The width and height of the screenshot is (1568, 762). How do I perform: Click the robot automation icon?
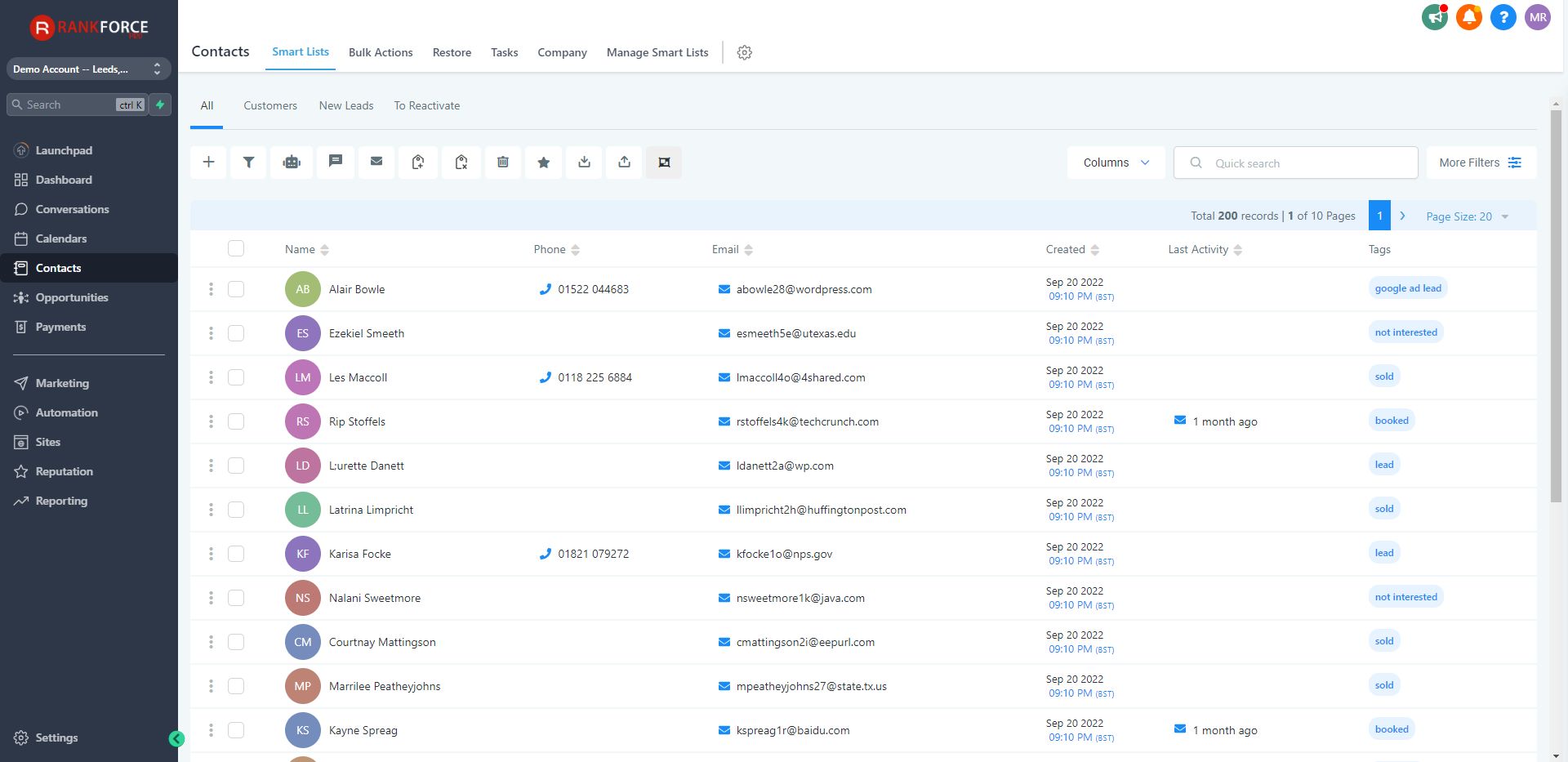pyautogui.click(x=292, y=163)
